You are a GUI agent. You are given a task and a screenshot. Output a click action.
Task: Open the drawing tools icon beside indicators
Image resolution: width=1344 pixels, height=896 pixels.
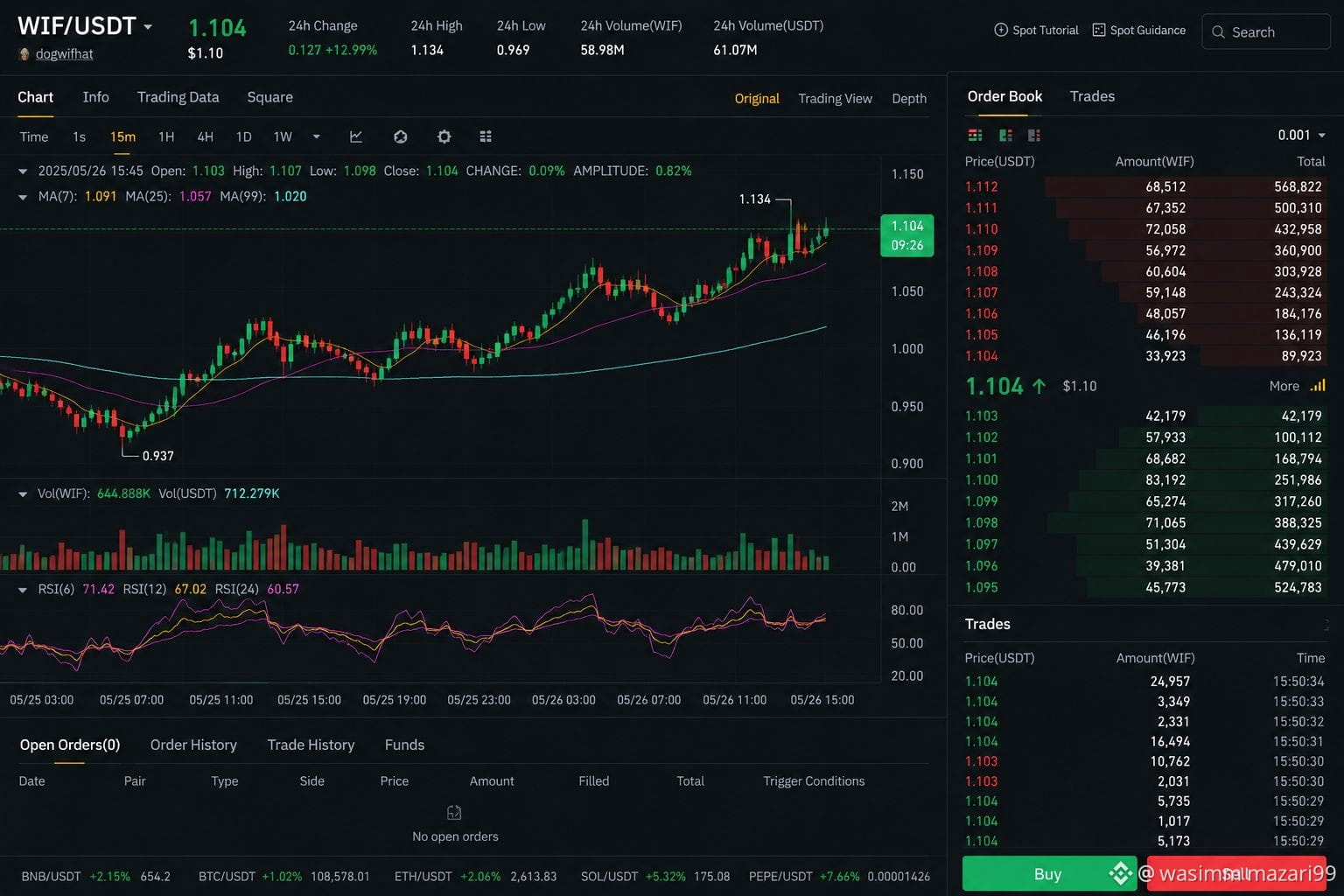(401, 136)
